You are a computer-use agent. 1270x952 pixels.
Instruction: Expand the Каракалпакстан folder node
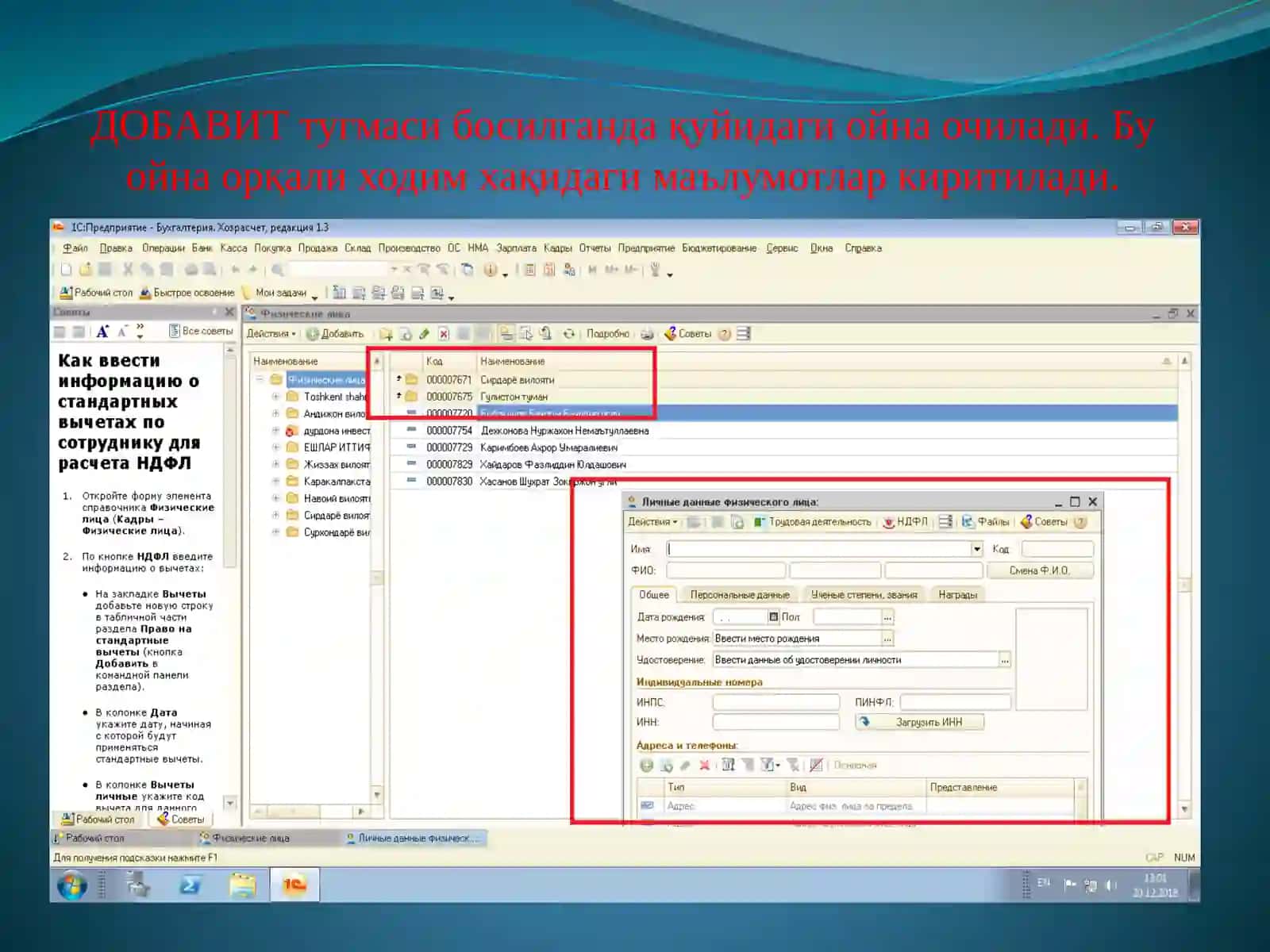[x=275, y=482]
